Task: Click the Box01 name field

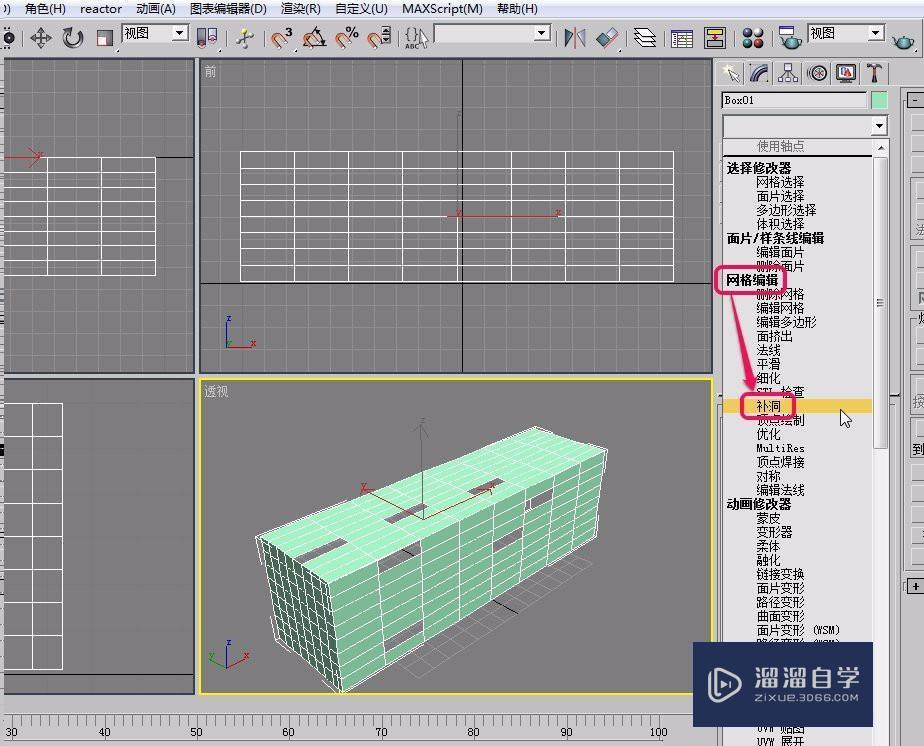Action: click(x=793, y=100)
